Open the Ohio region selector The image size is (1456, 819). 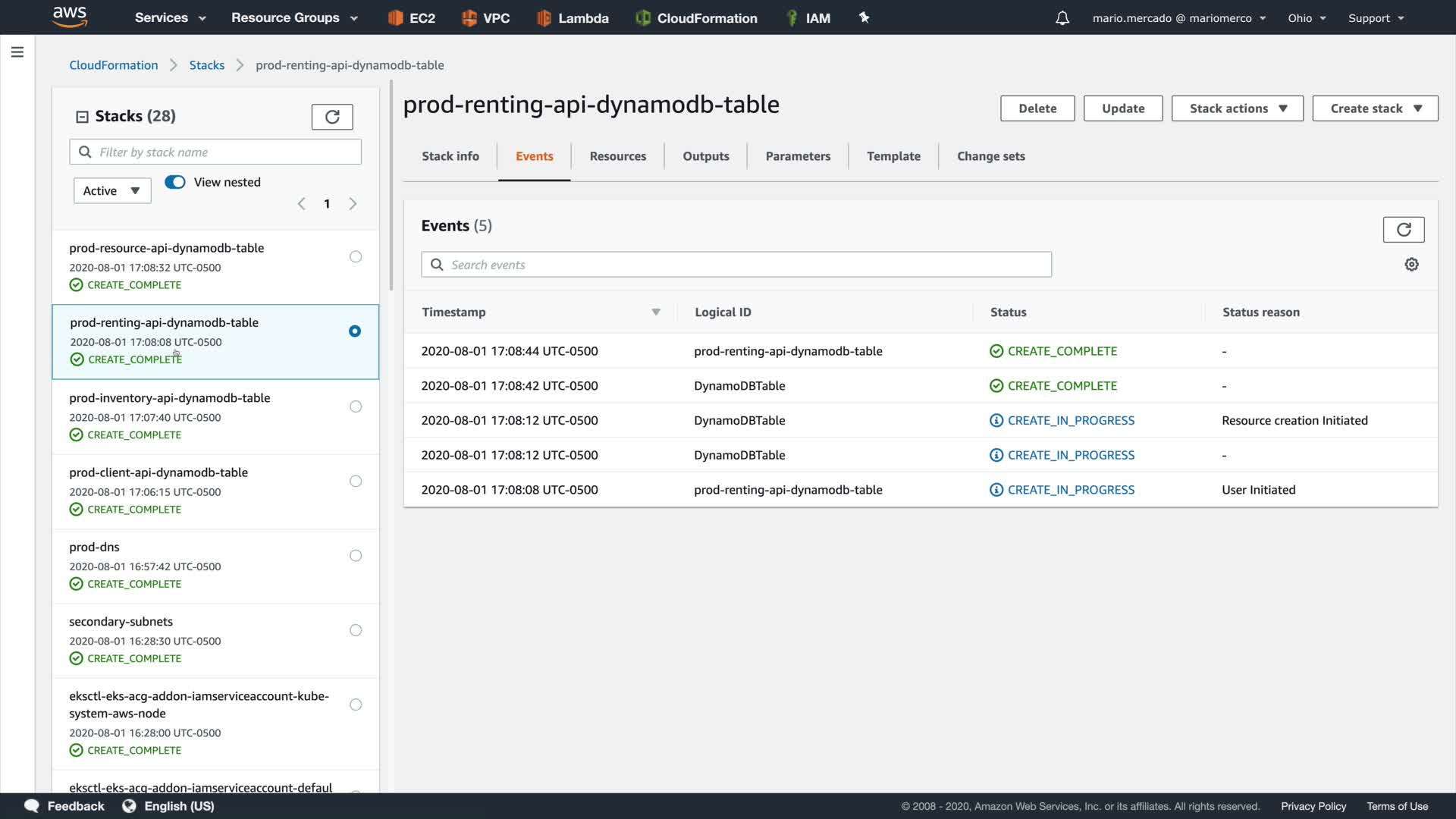click(1306, 18)
